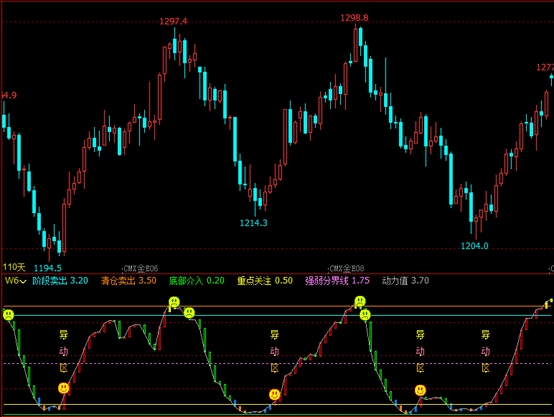Viewport: 554px width, 417px height.
Task: Click smiley buy signal below 1214.3 low
Action: click(275, 394)
